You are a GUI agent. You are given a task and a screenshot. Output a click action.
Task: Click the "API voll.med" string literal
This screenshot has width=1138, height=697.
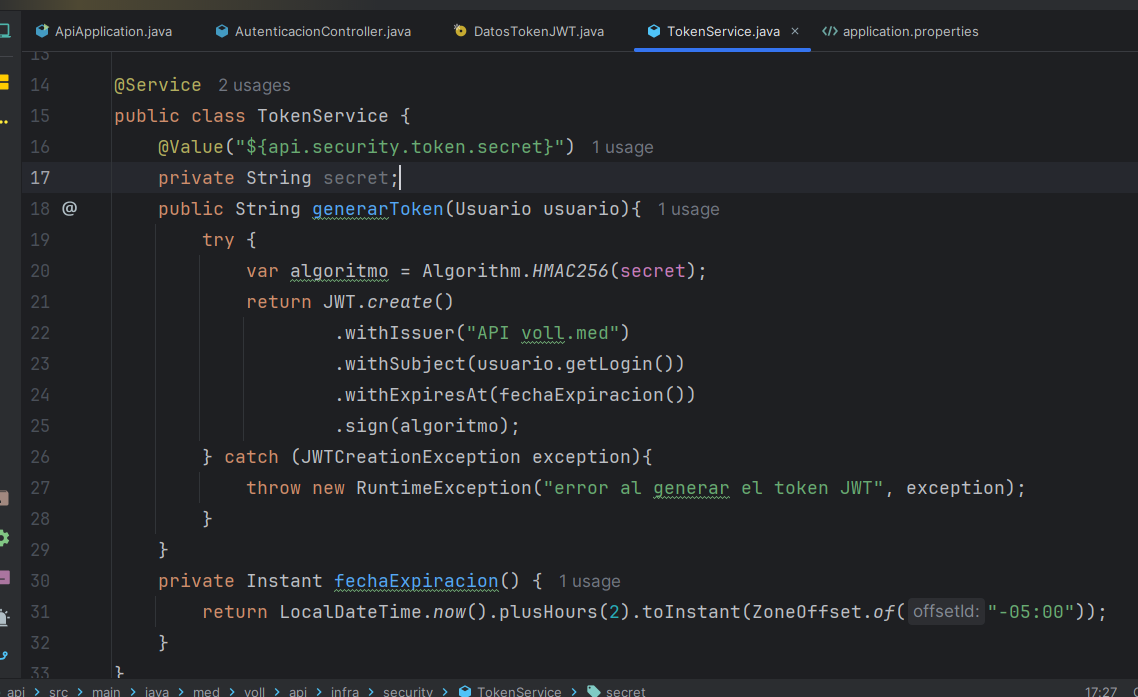pos(542,333)
